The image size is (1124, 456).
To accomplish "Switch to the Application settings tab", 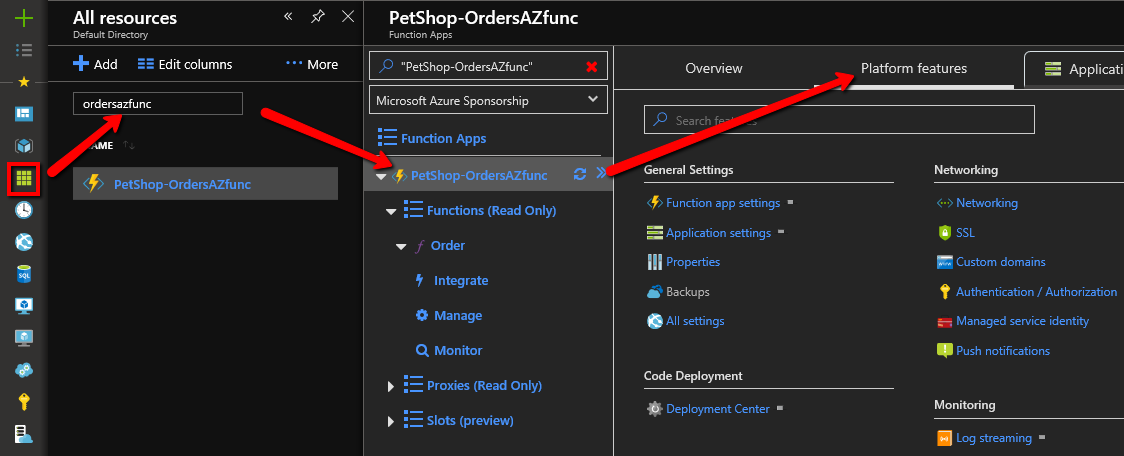I will 1075,70.
